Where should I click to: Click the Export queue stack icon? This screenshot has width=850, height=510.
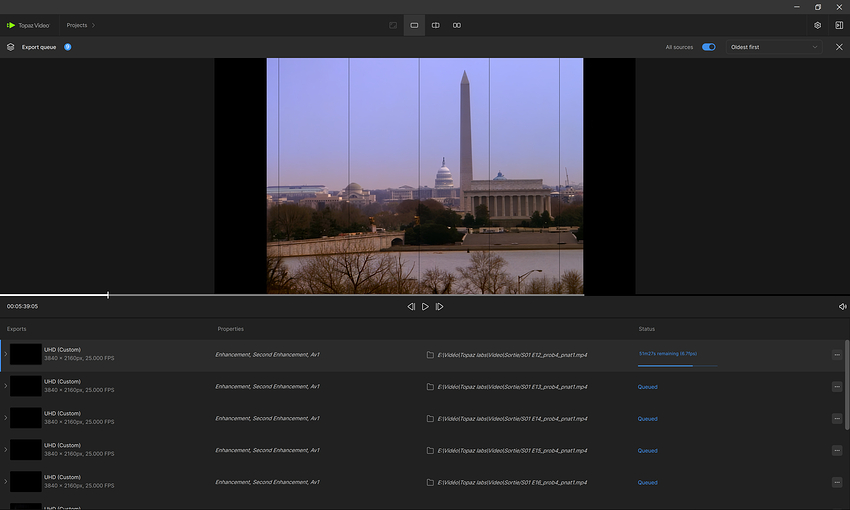click(10, 47)
